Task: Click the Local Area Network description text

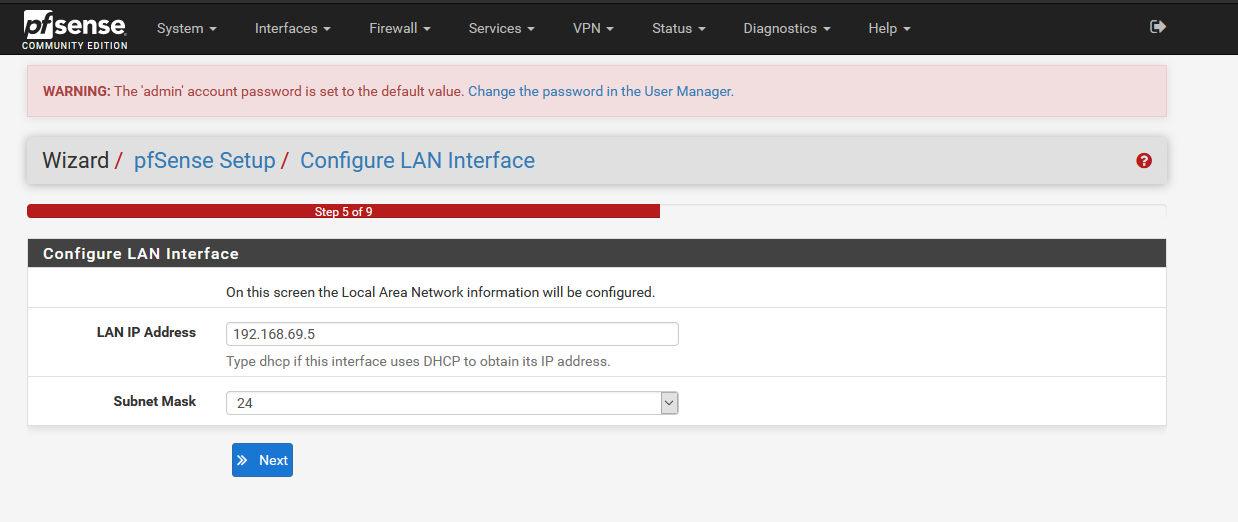Action: [x=440, y=292]
